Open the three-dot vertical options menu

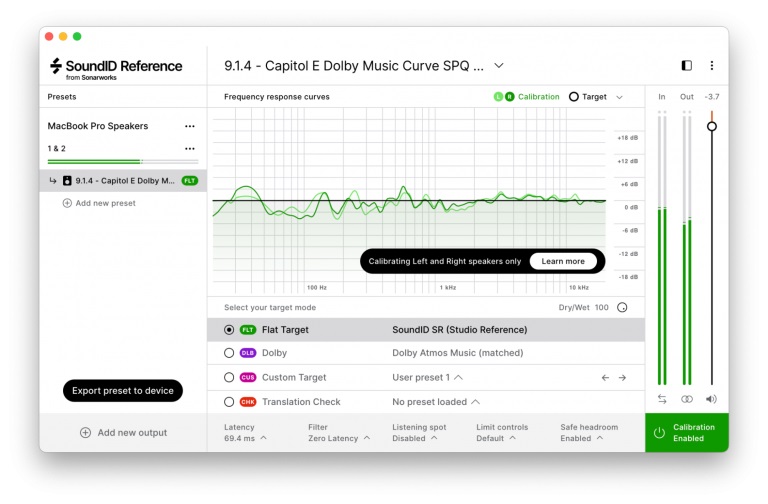(x=712, y=66)
